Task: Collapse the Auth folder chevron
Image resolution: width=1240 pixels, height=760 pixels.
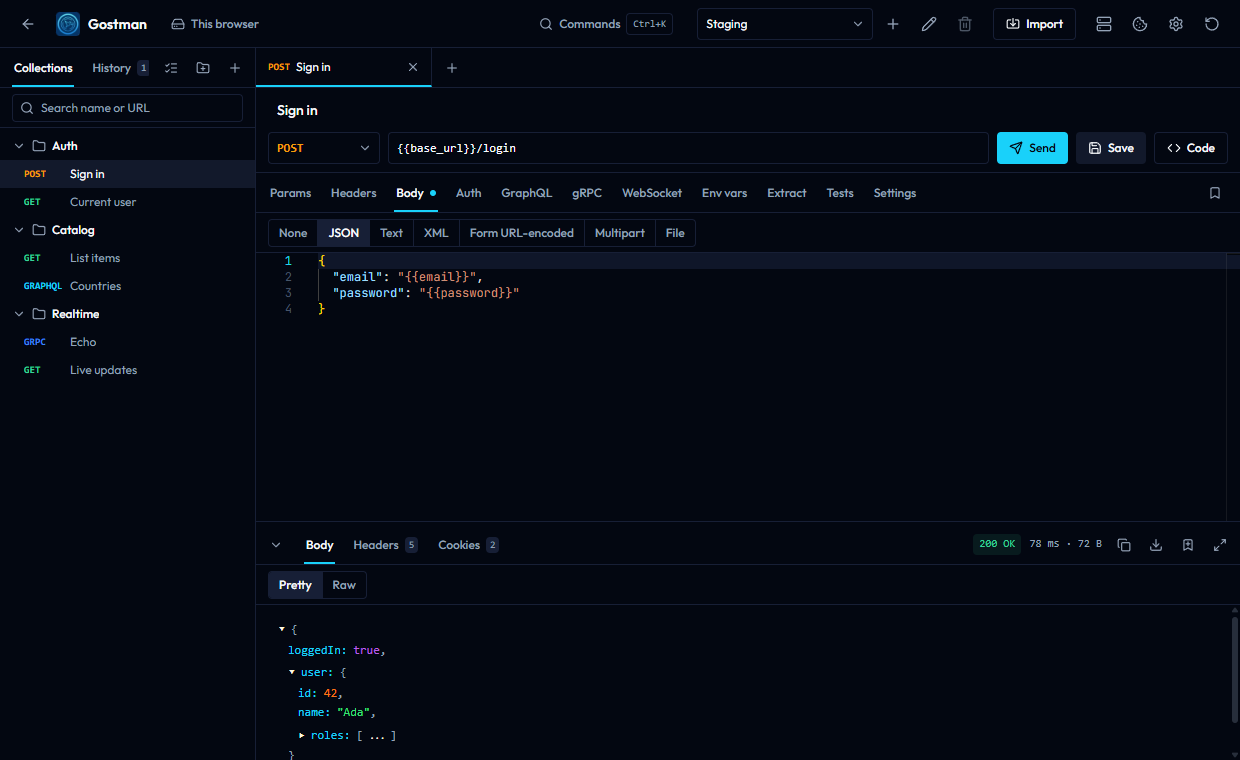Action: click(x=19, y=146)
